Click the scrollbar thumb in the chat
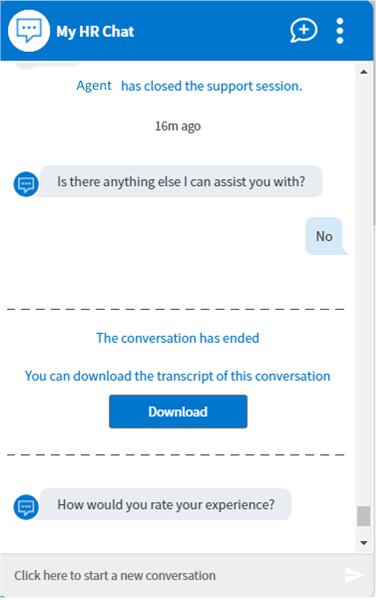This screenshot has height=600, width=376. coord(364,516)
